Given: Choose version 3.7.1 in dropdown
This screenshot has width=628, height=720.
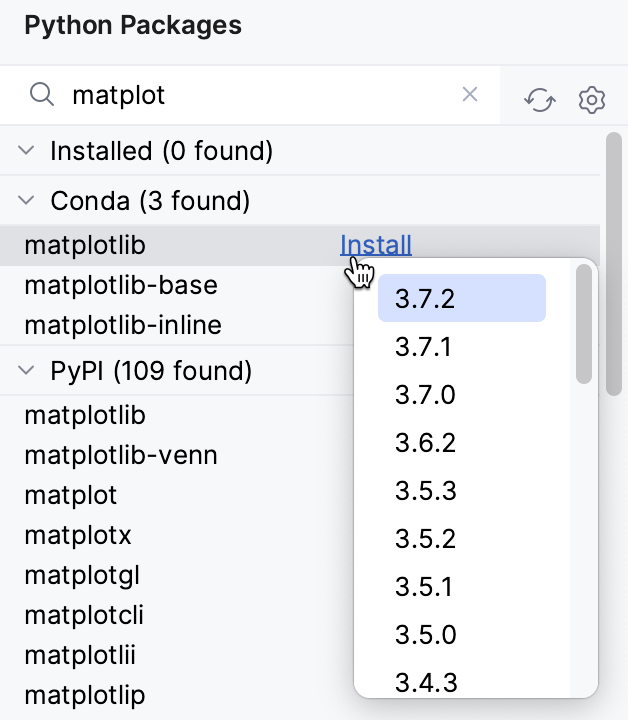Looking at the screenshot, I should click(424, 347).
